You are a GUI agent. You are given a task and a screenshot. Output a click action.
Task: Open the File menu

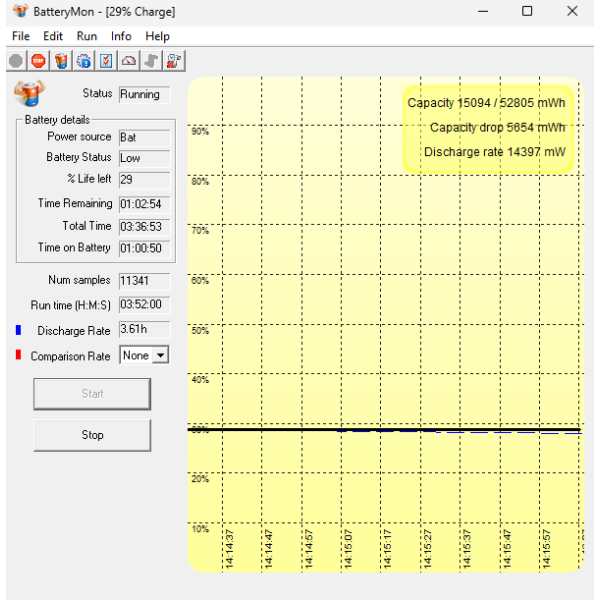(x=21, y=36)
